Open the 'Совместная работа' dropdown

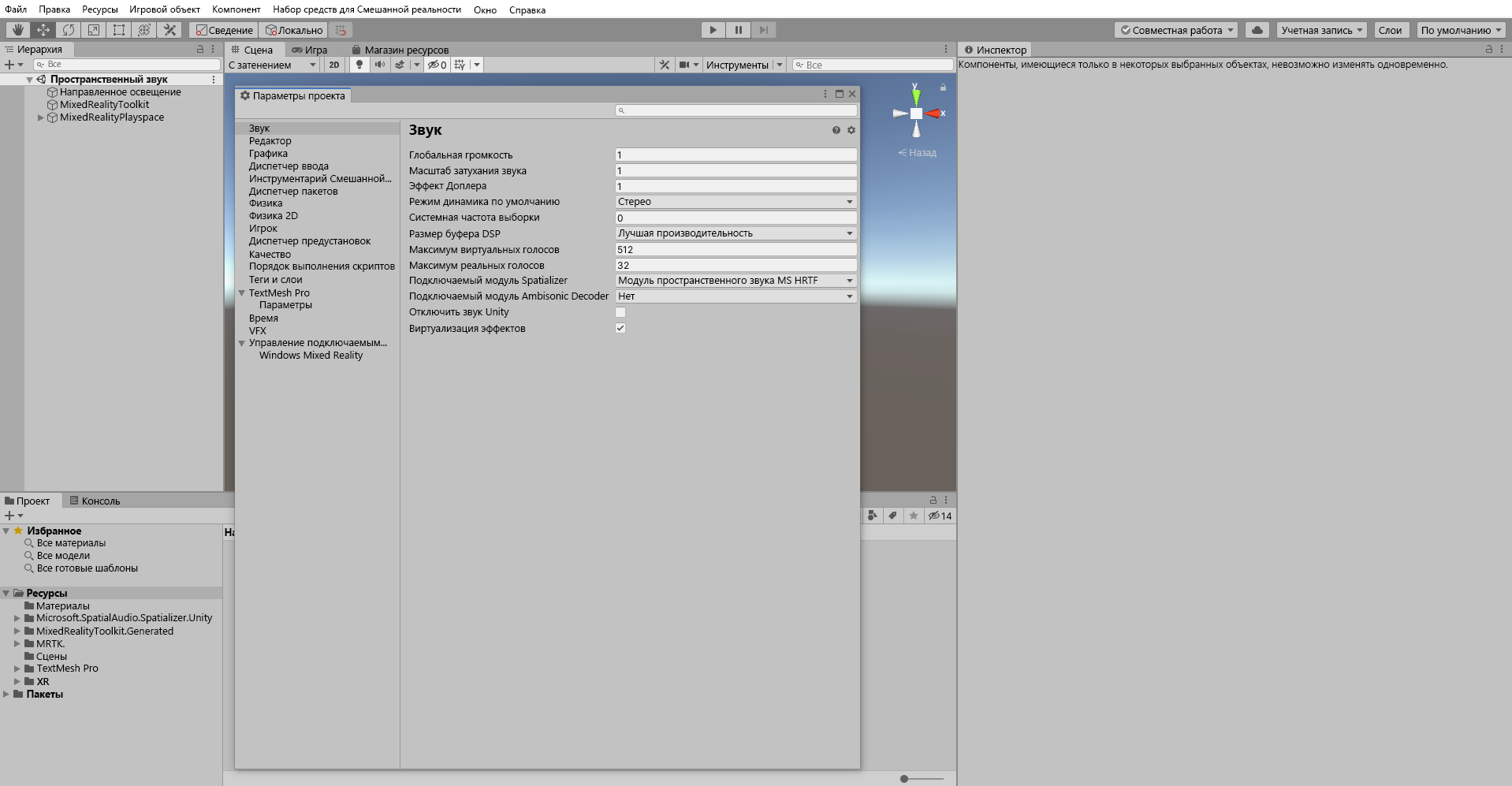pyautogui.click(x=1176, y=30)
